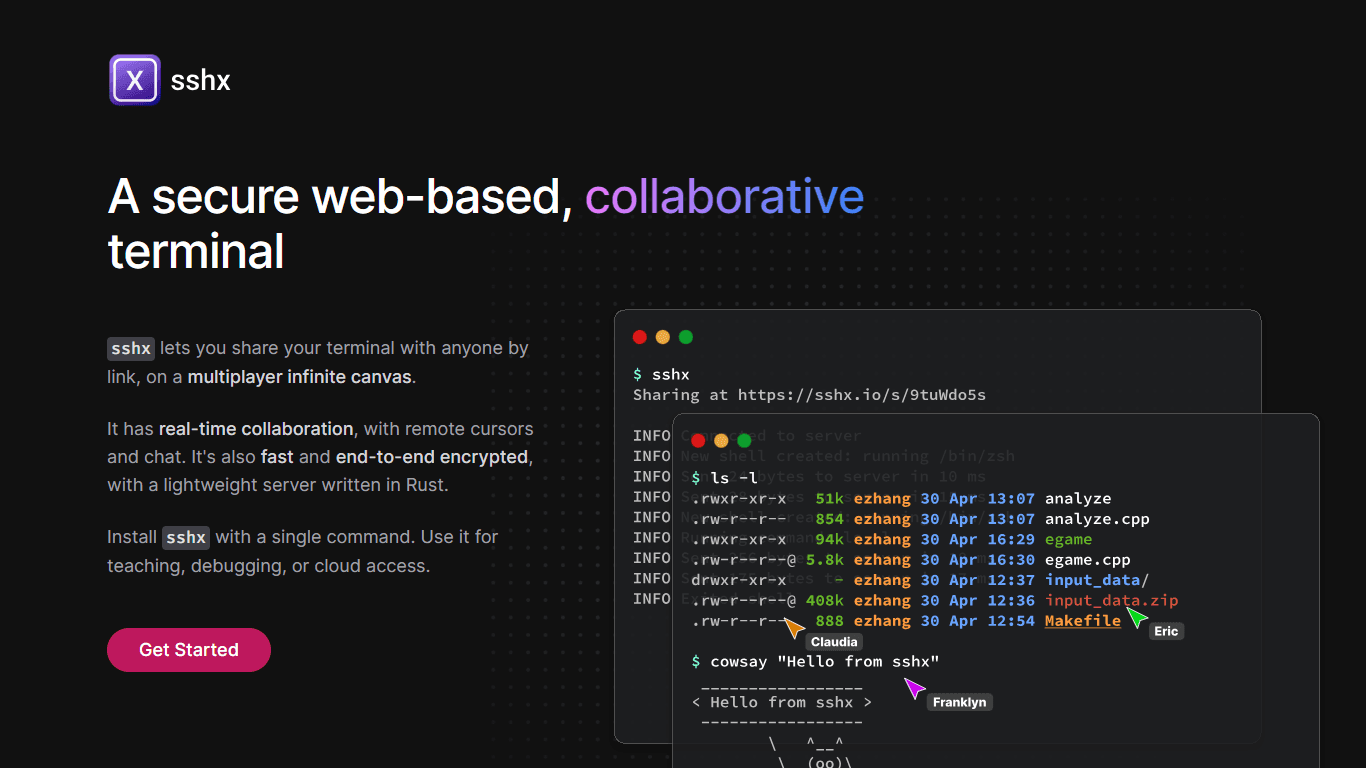Click the underlined Makefile file name
This screenshot has width=1366, height=768.
1083,621
